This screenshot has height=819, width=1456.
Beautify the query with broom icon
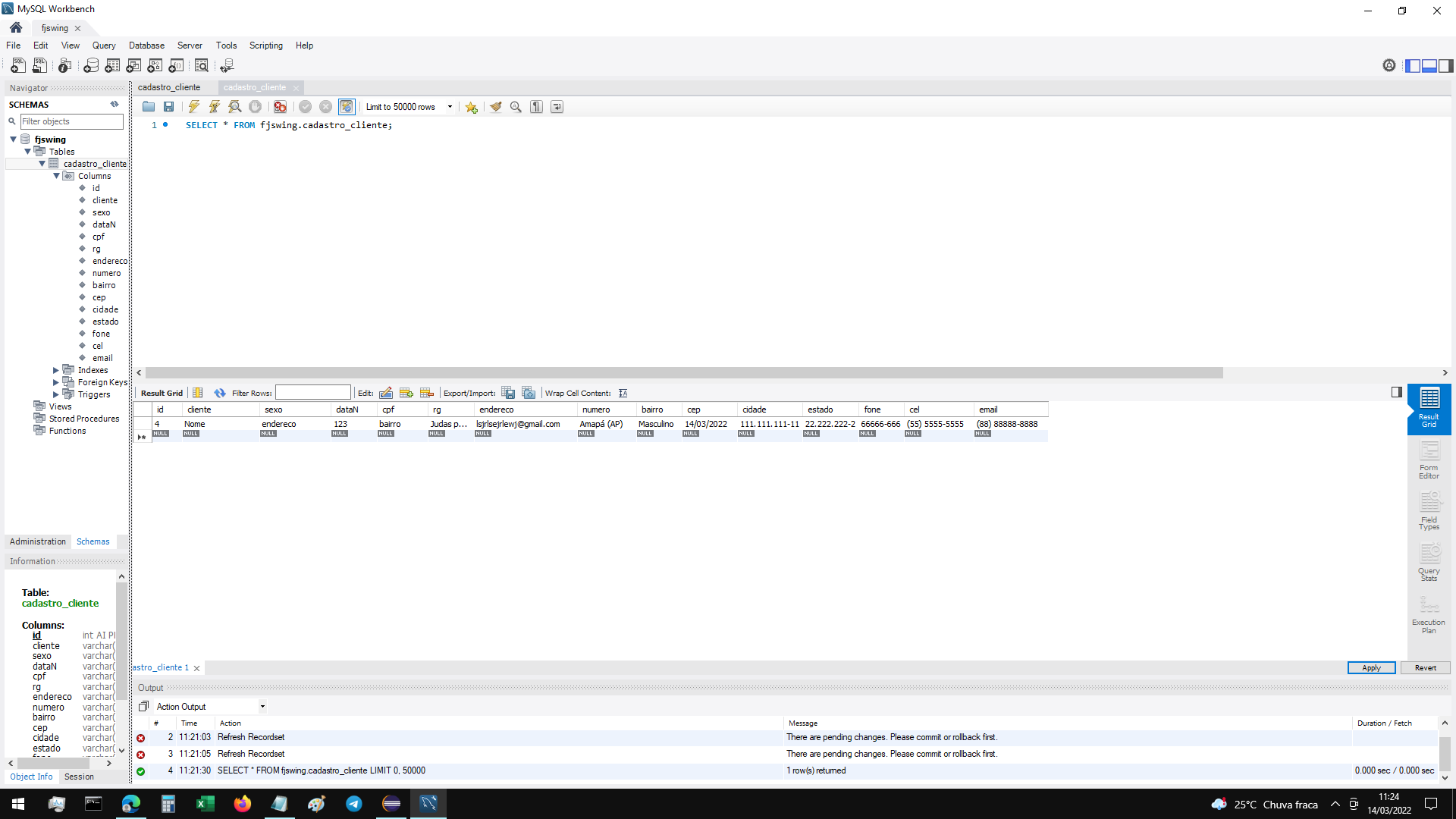click(x=496, y=107)
